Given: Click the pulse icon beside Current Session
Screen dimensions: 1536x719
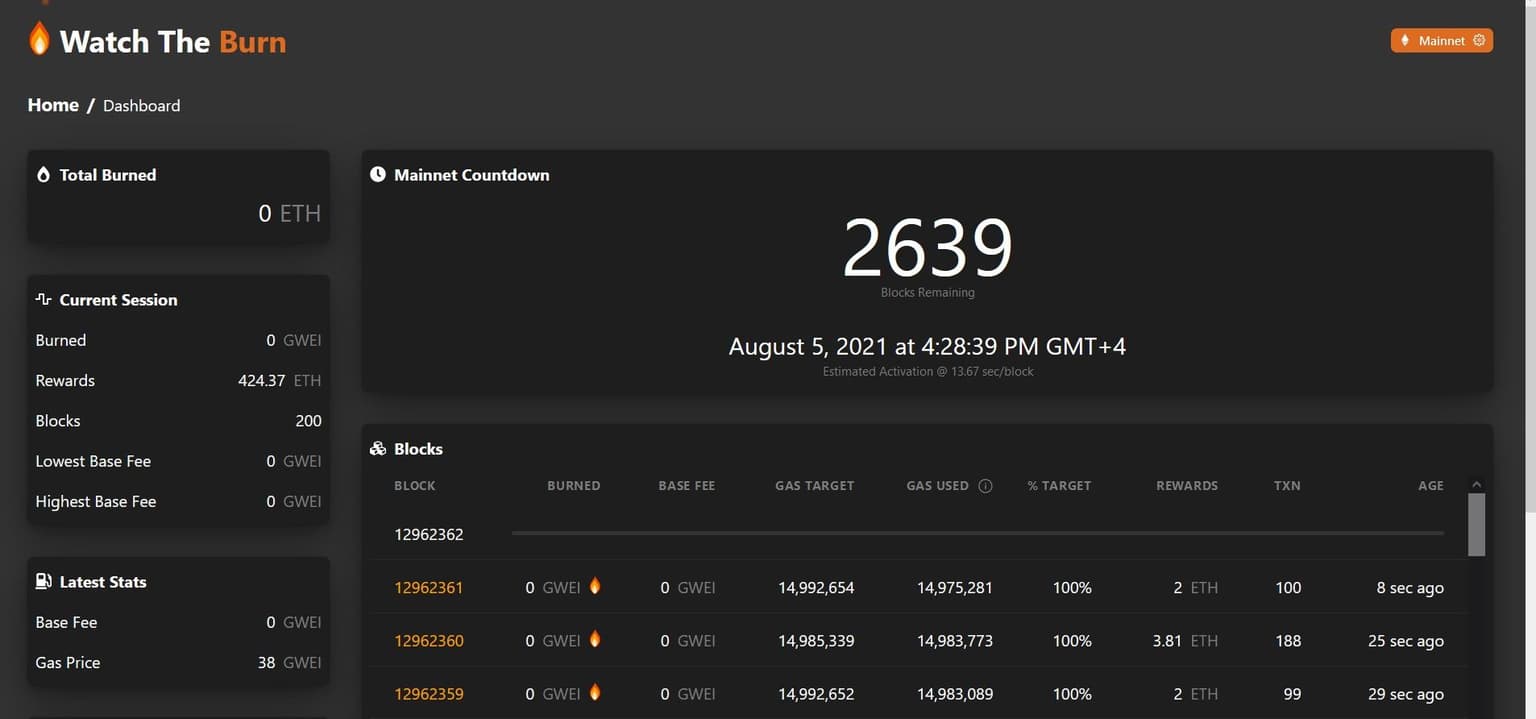Looking at the screenshot, I should click(x=43, y=300).
